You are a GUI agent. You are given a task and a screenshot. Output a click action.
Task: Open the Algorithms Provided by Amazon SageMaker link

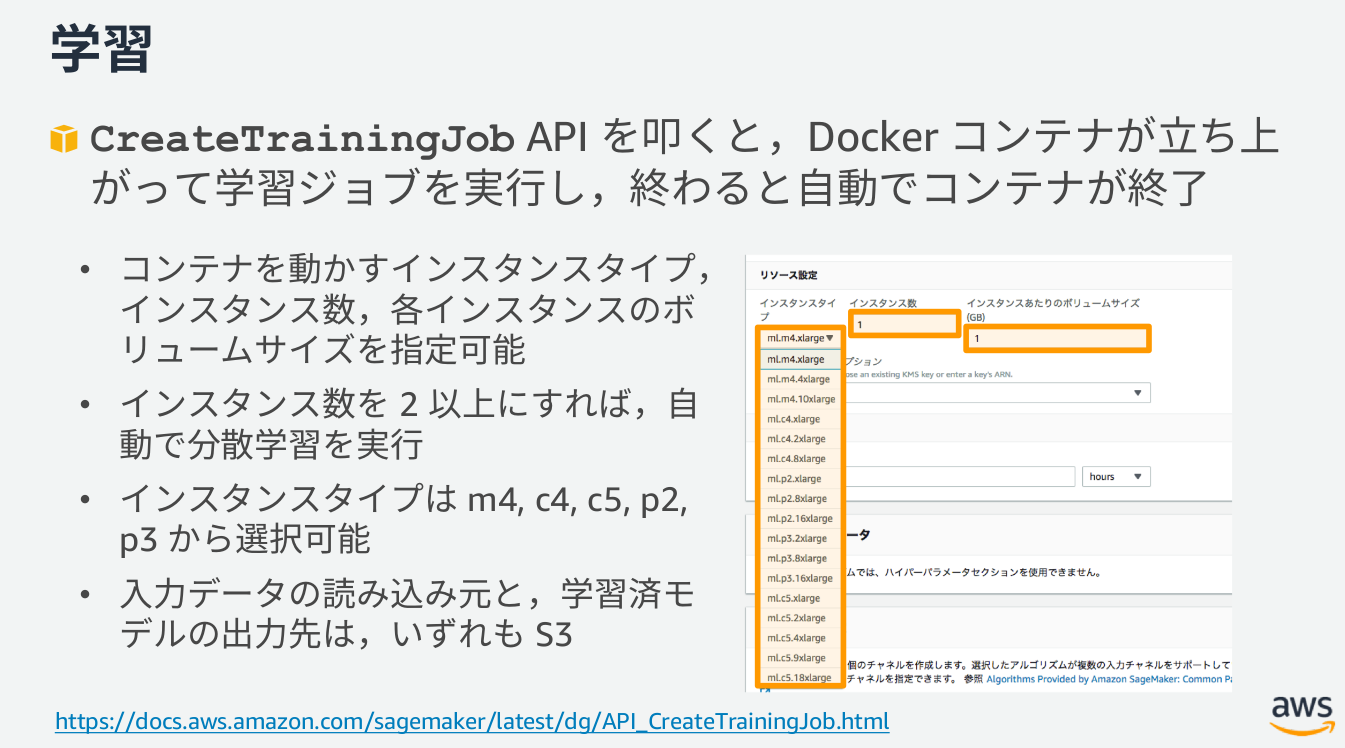1108,679
